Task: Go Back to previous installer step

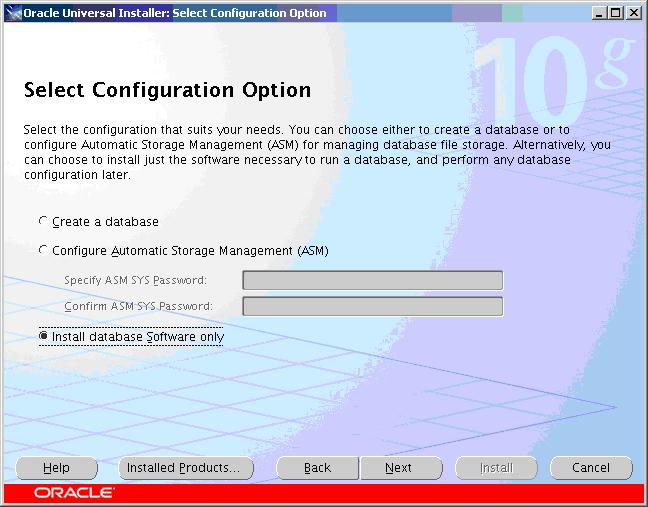Action: pos(317,468)
